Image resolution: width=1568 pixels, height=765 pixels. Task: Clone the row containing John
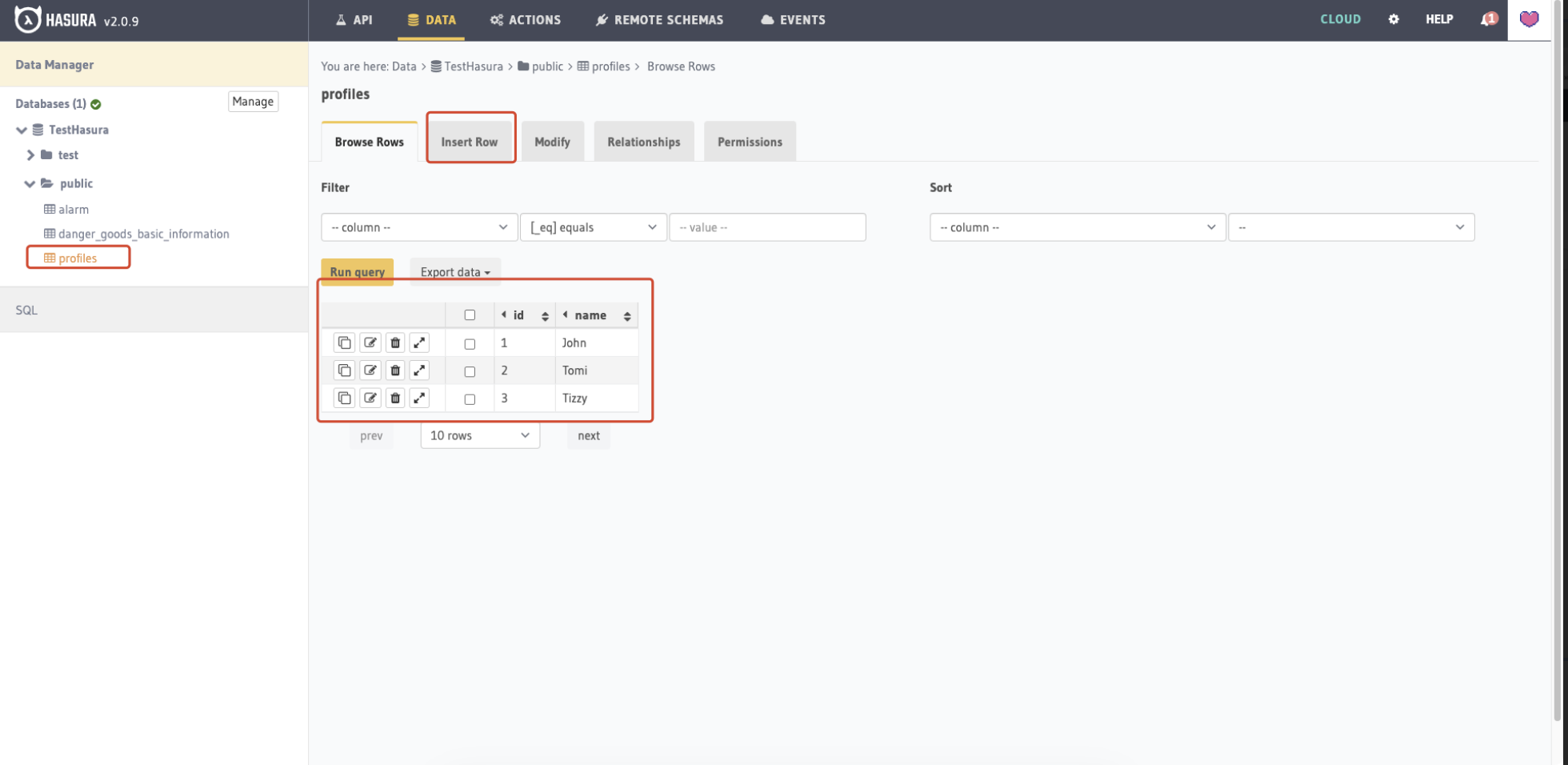tap(344, 342)
